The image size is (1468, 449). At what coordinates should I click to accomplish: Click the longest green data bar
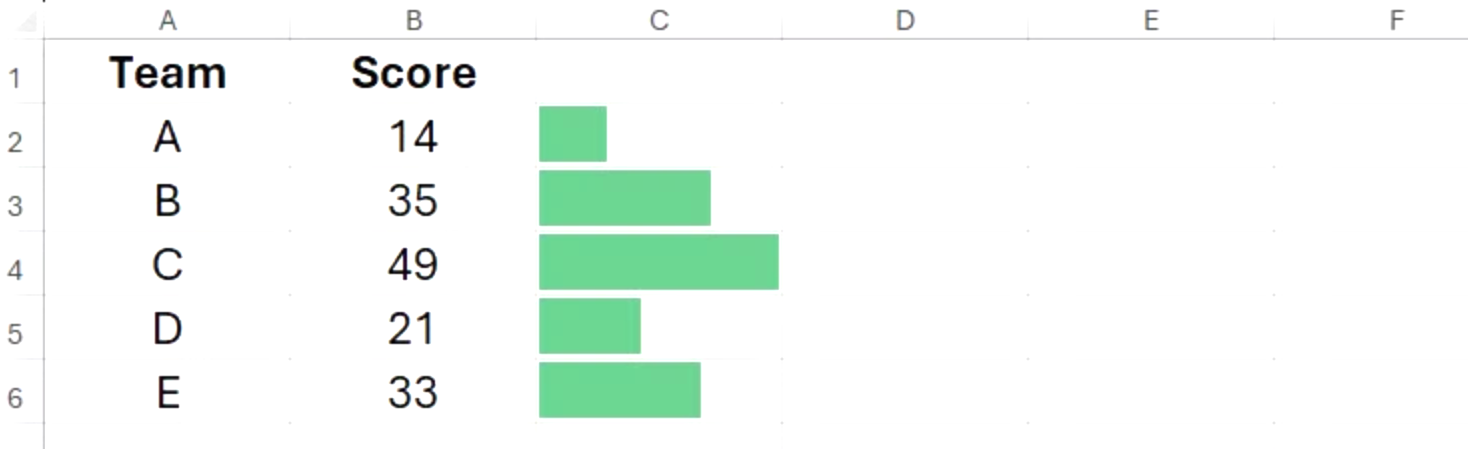[x=658, y=262]
